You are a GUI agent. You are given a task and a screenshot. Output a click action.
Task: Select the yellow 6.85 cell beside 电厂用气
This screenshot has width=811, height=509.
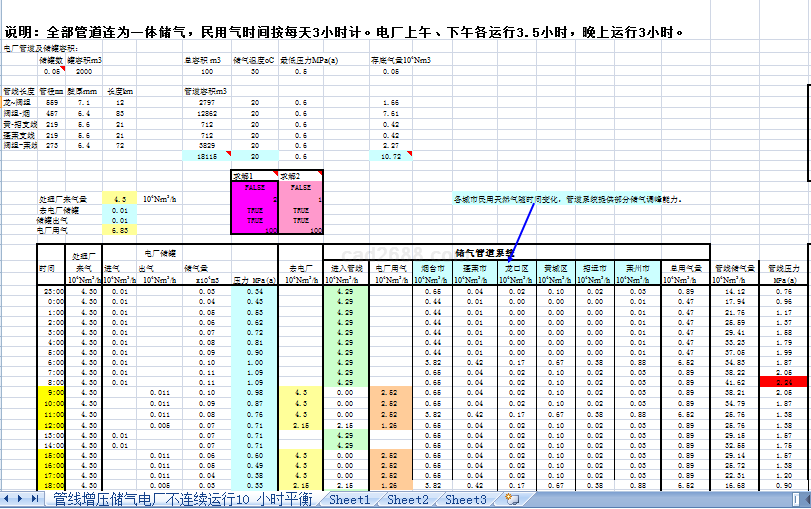(119, 230)
